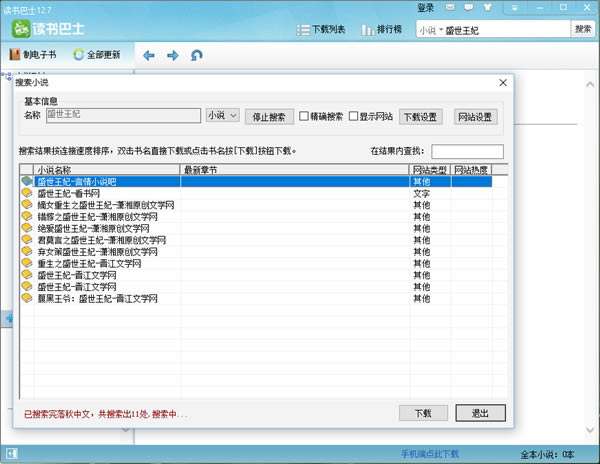Click the 在结果内查找 filter field
Viewport: 600px width, 464px height.
coord(467,151)
